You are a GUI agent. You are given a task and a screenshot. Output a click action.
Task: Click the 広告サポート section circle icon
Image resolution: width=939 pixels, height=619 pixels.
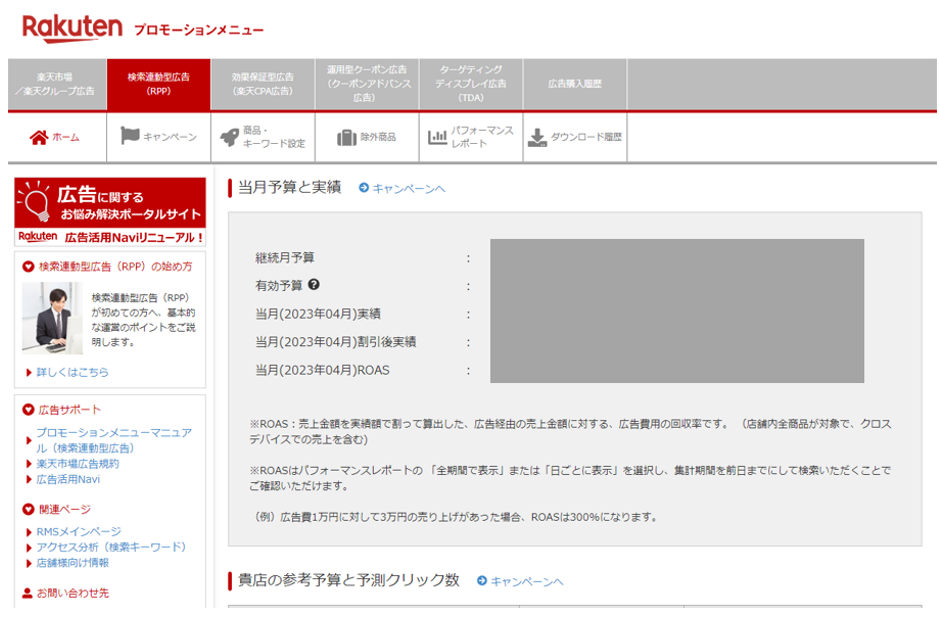click(28, 410)
